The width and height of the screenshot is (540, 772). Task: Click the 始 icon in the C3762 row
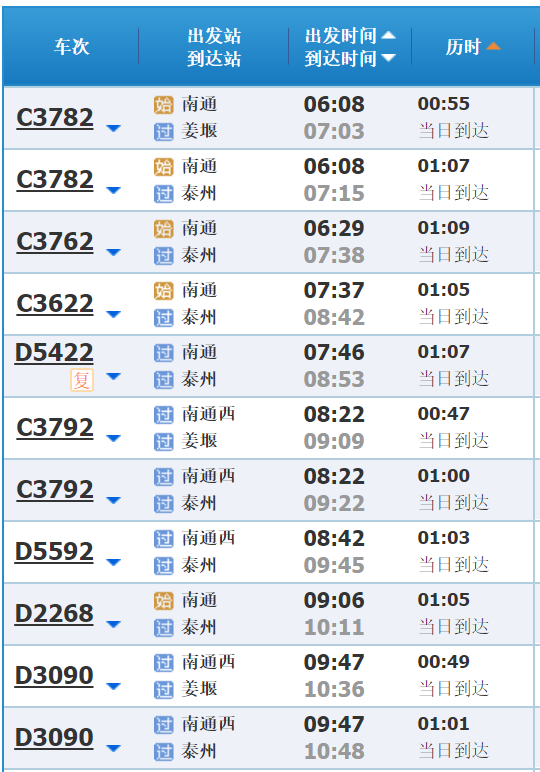point(163,229)
